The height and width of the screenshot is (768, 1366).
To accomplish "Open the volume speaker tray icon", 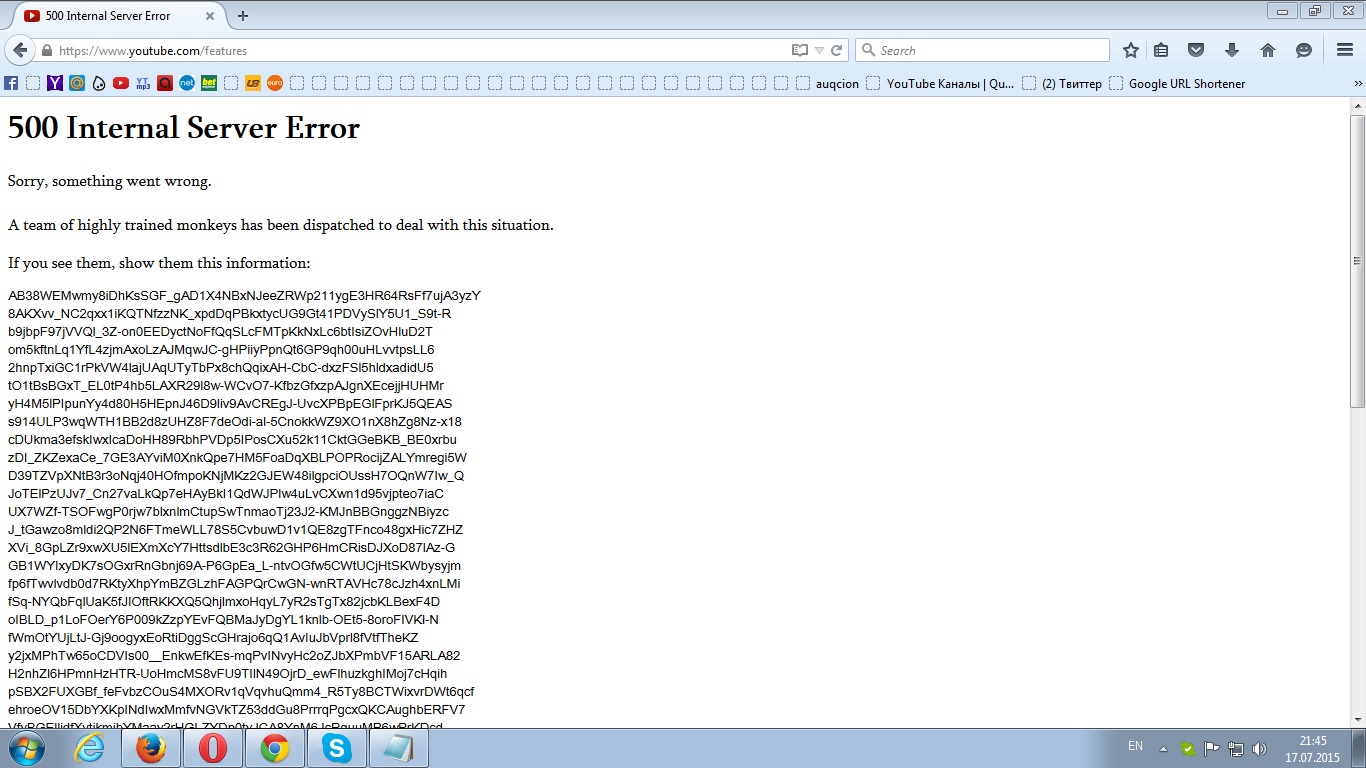I will pyautogui.click(x=1260, y=748).
